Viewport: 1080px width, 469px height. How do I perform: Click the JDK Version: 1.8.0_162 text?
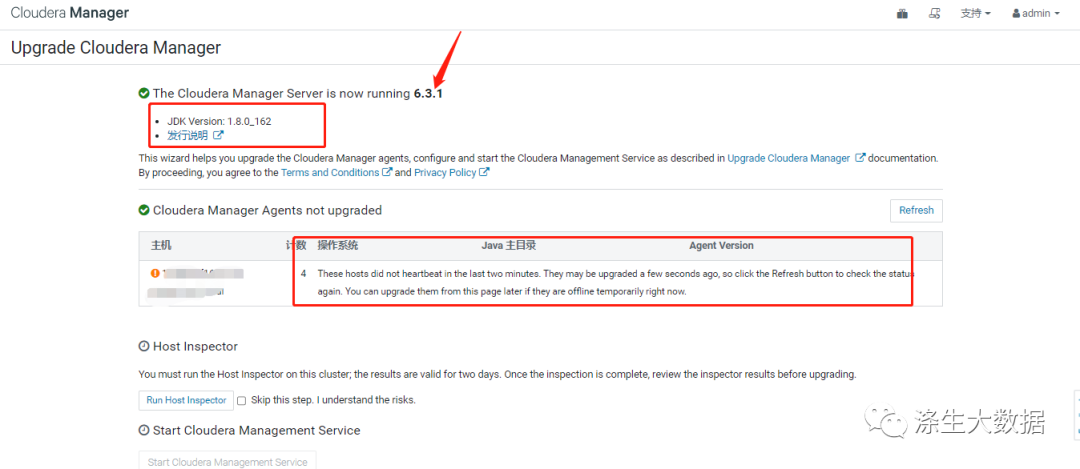pyautogui.click(x=219, y=121)
